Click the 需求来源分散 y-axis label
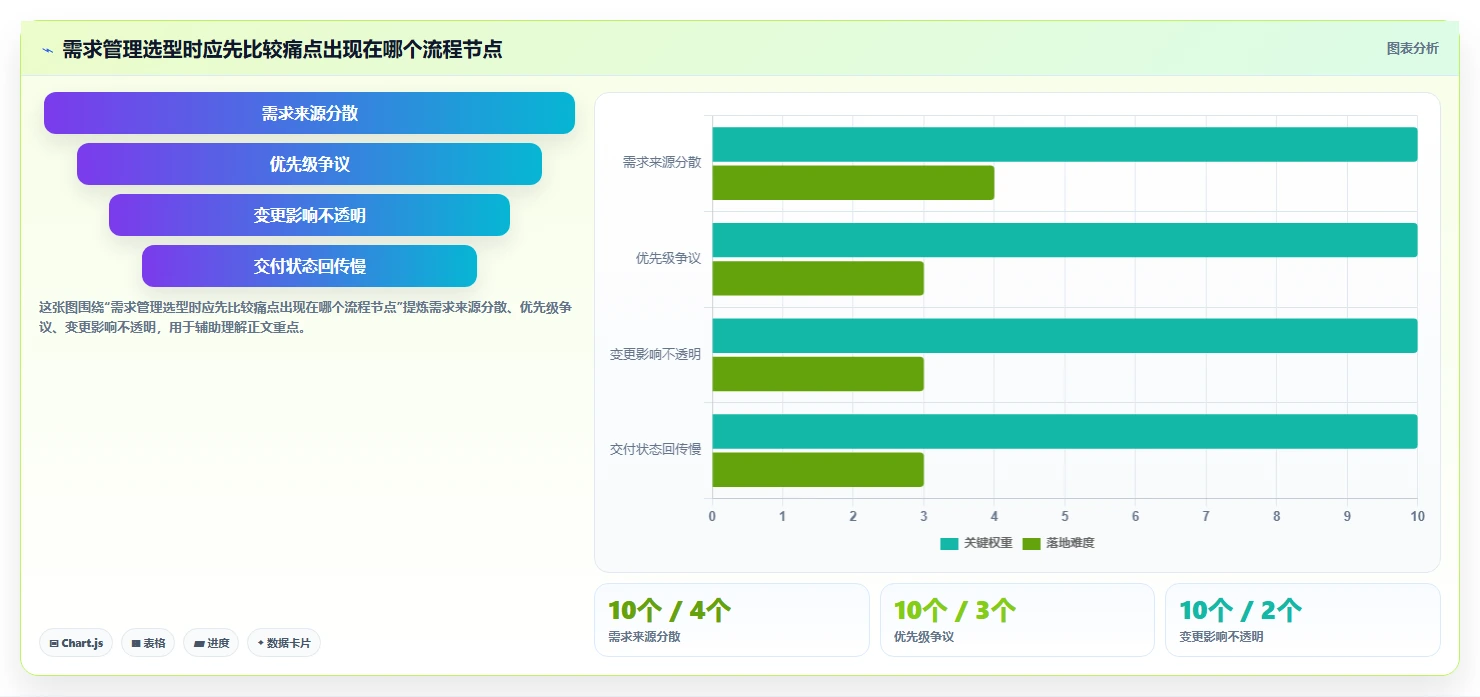This screenshot has height=697, width=1480. pyautogui.click(x=661, y=162)
